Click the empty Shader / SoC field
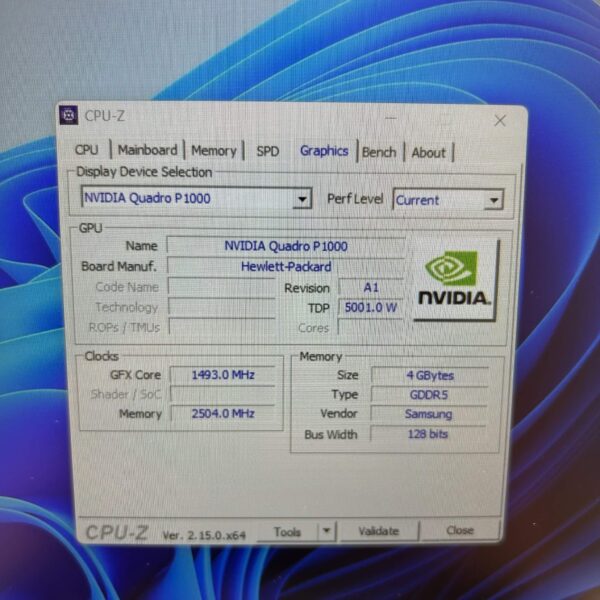Image resolution: width=600 pixels, height=600 pixels. 223,394
